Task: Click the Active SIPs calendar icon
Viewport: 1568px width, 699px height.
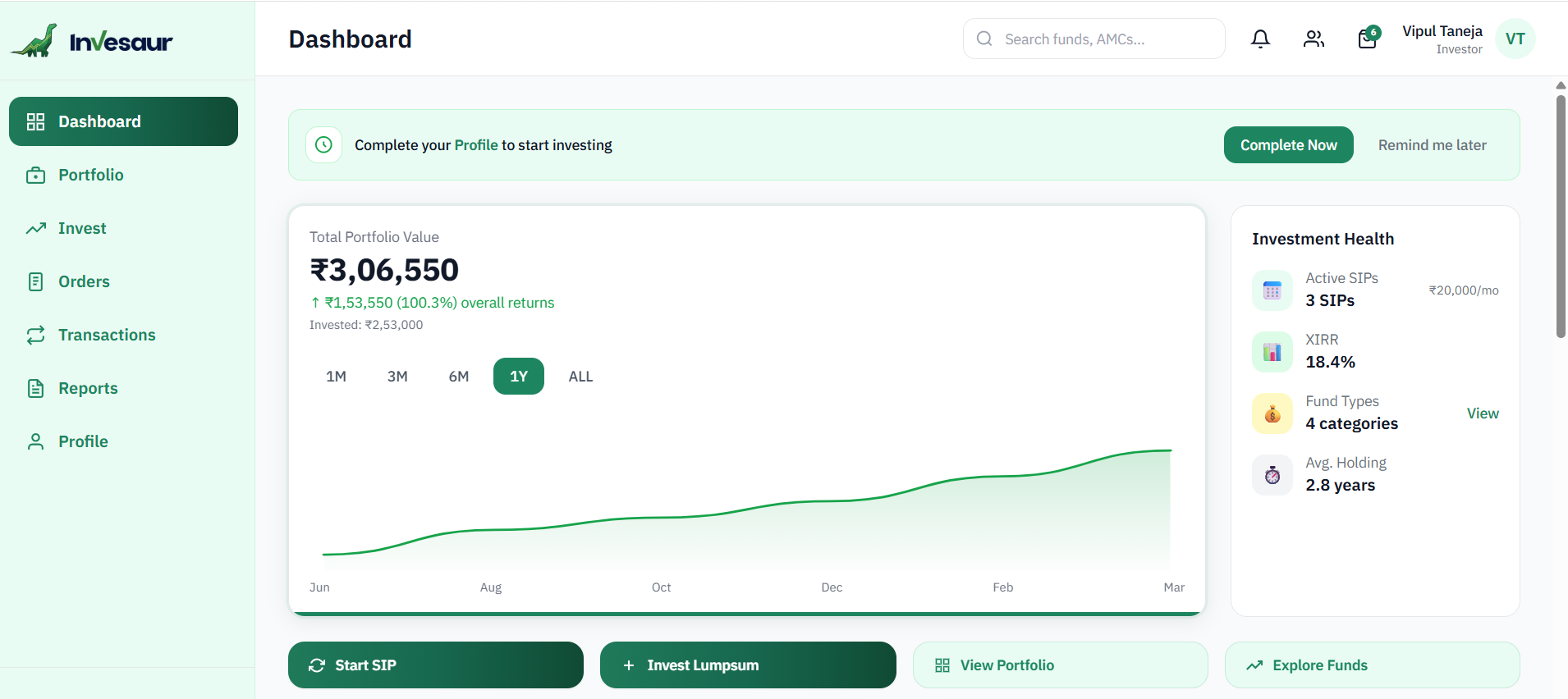Action: point(1272,290)
